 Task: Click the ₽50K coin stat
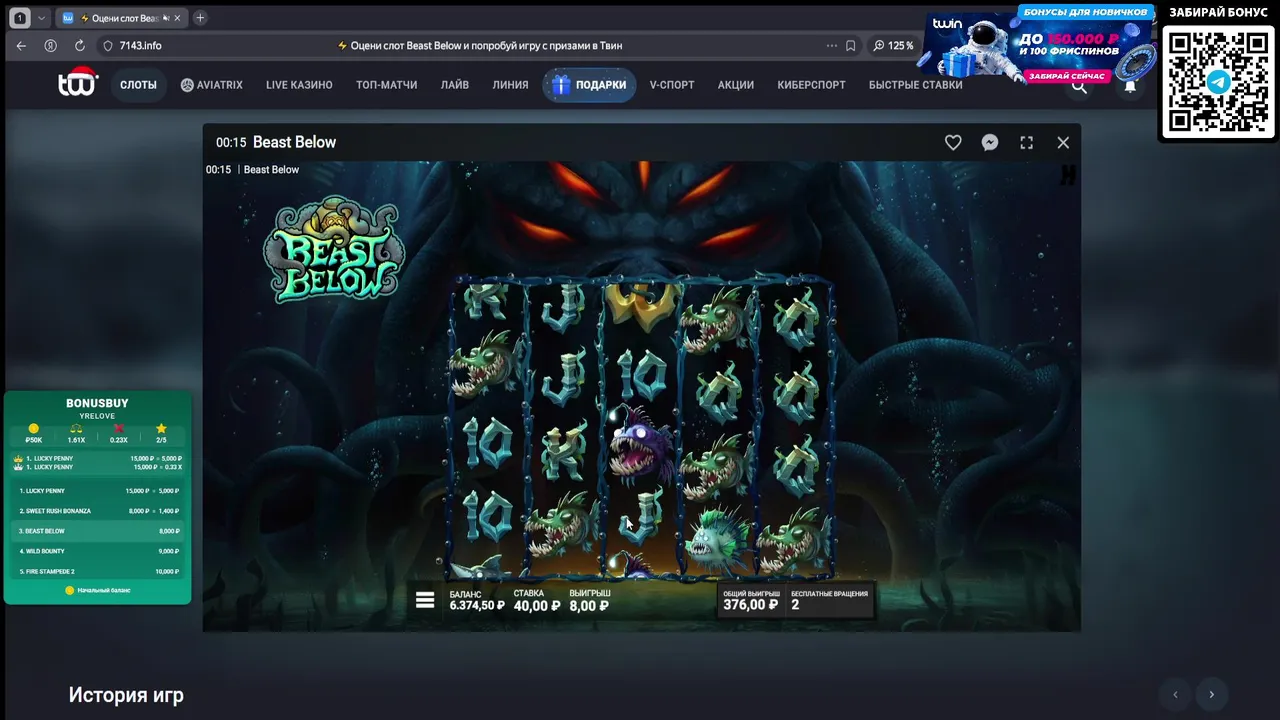pos(34,434)
